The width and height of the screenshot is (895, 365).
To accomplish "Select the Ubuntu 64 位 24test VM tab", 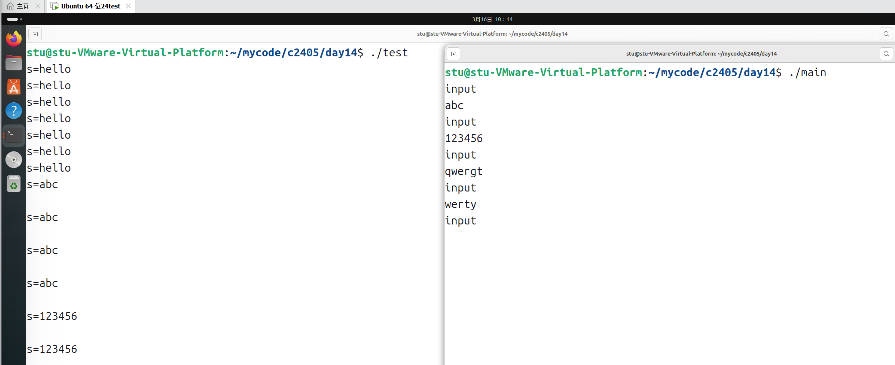I will pyautogui.click(x=90, y=6).
